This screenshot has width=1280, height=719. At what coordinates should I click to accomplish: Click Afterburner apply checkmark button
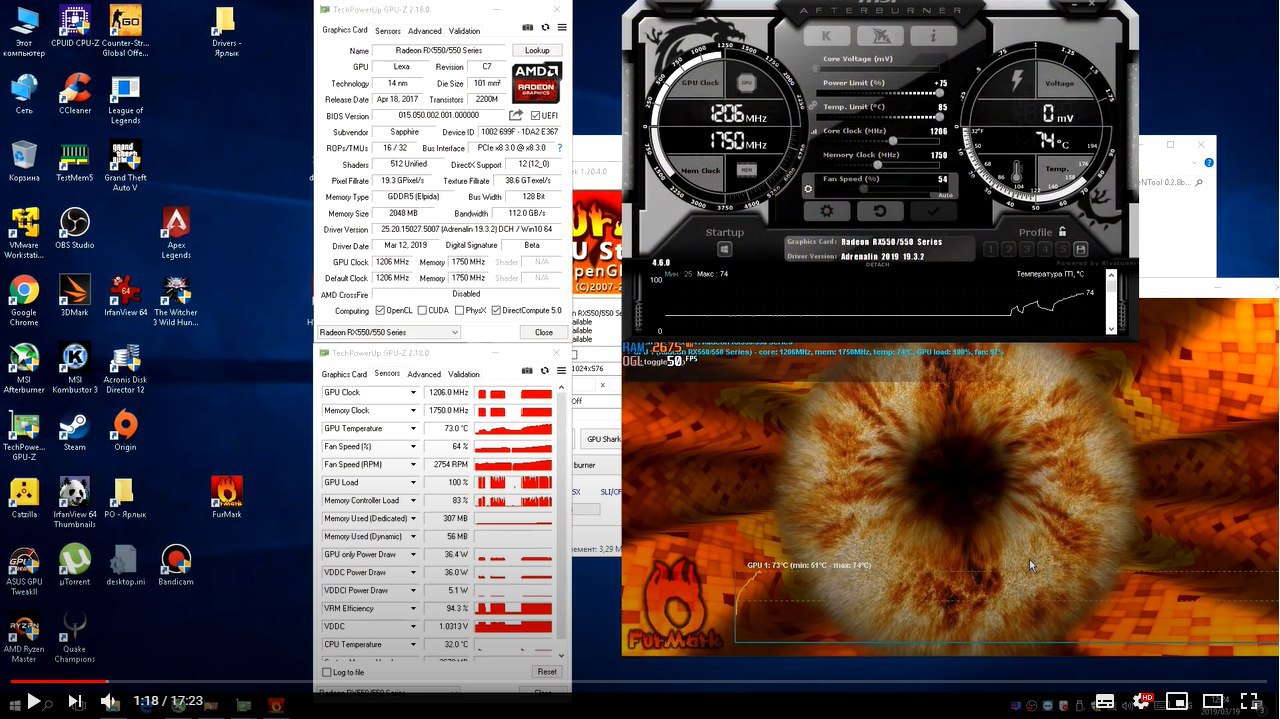click(x=933, y=211)
